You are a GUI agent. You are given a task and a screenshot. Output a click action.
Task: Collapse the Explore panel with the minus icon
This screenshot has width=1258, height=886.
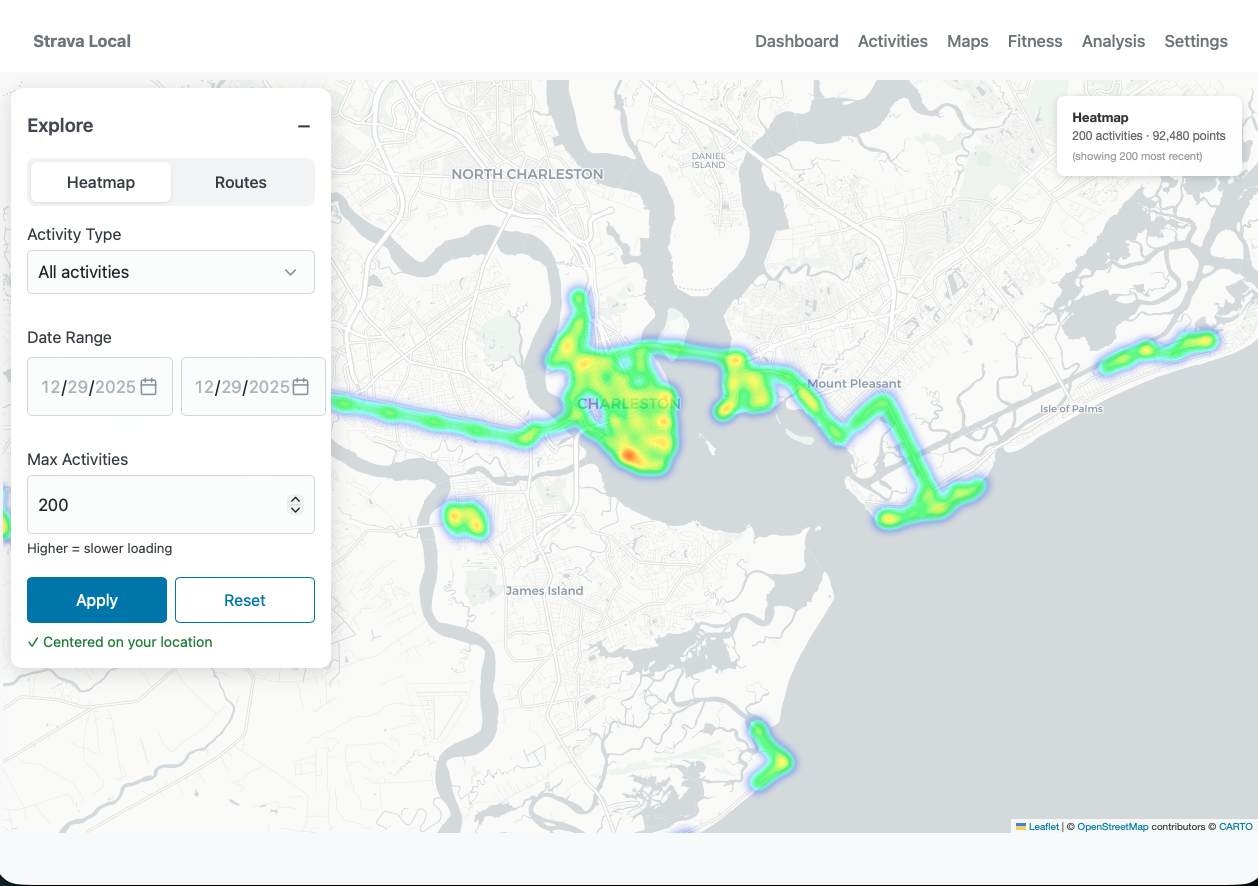tap(304, 126)
